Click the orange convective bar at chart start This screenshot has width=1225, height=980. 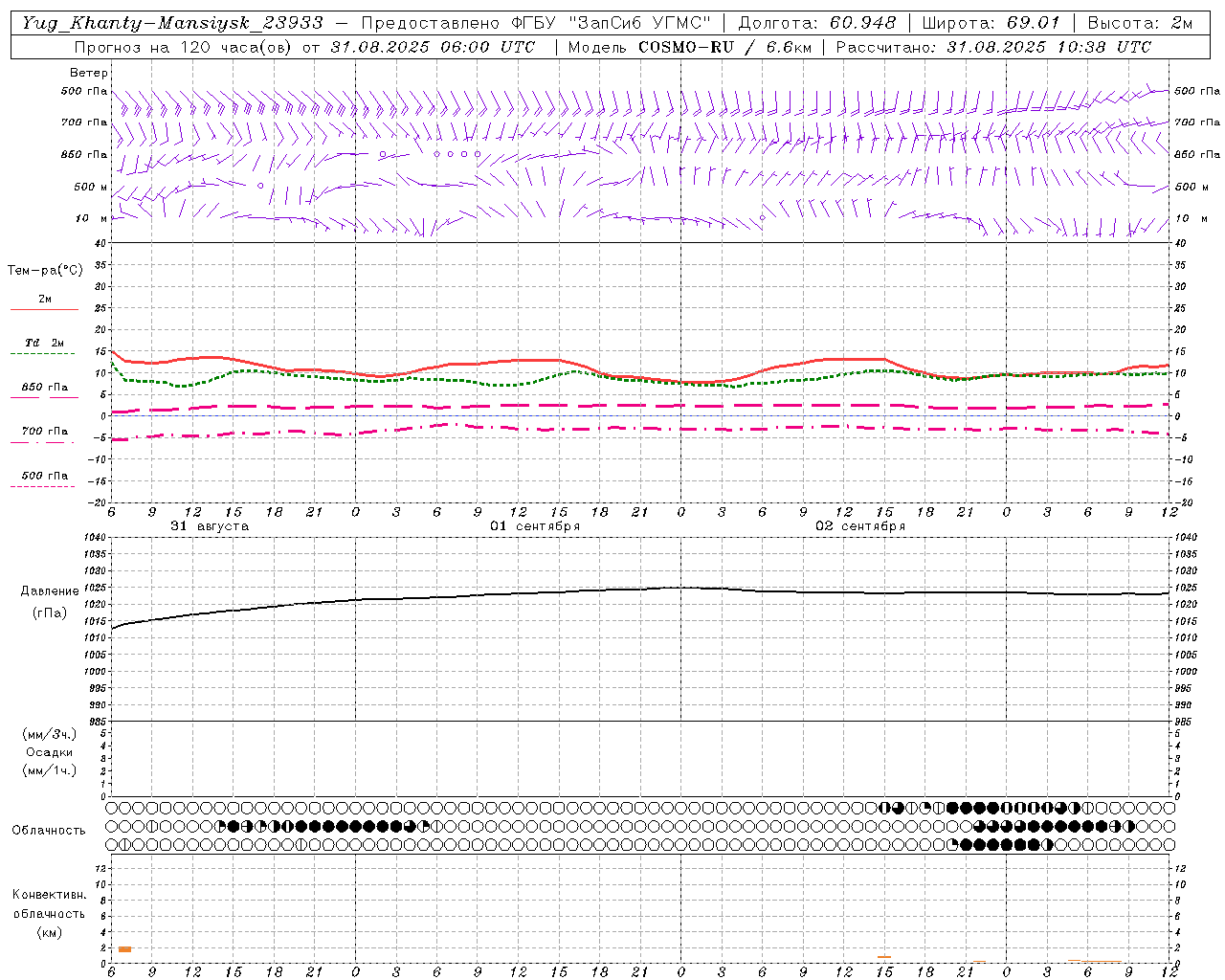point(124,949)
